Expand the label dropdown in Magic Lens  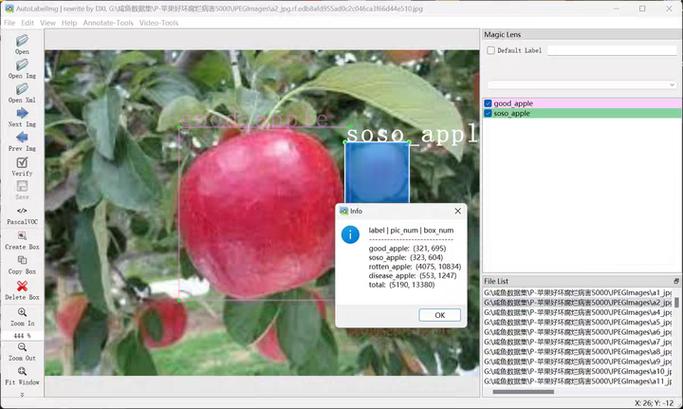(x=582, y=85)
